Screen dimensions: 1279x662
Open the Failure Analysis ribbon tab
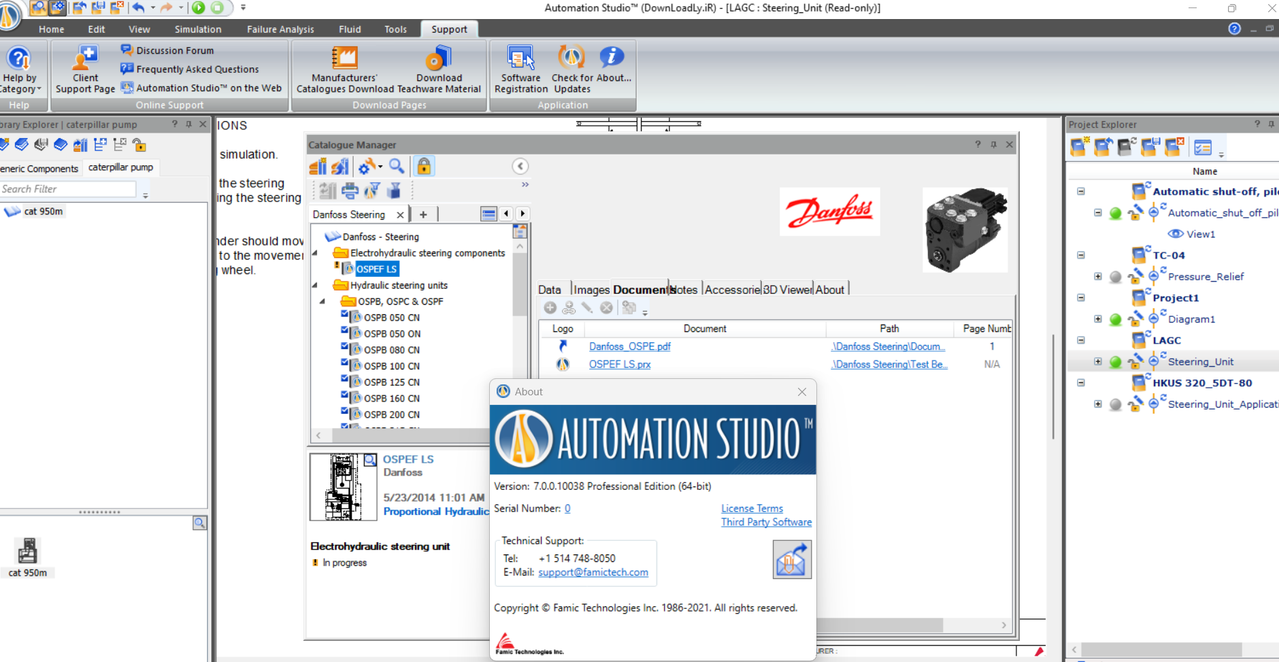(280, 29)
